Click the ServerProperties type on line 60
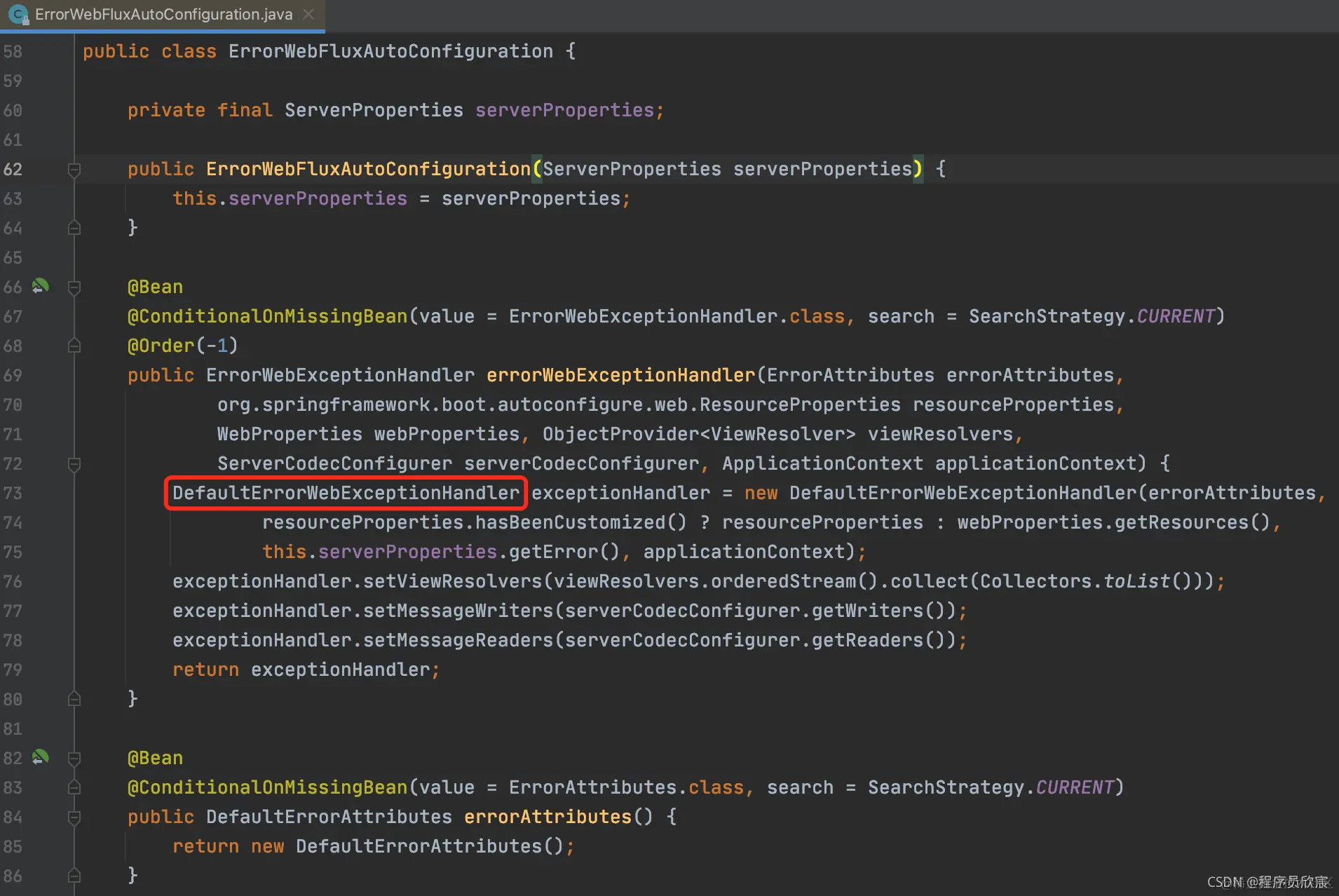 pos(374,110)
